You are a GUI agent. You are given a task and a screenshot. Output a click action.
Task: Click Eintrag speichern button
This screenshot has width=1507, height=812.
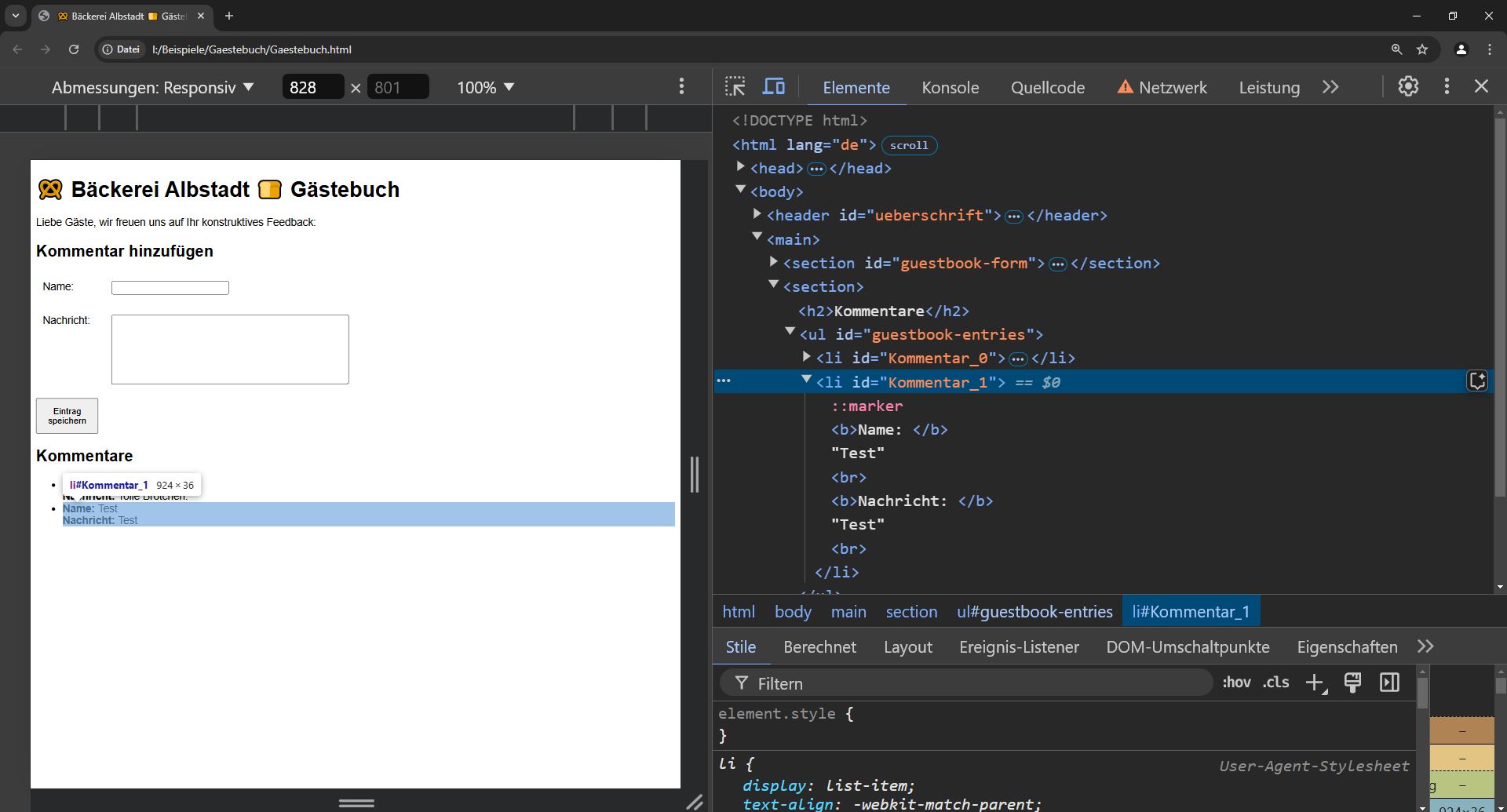67,416
